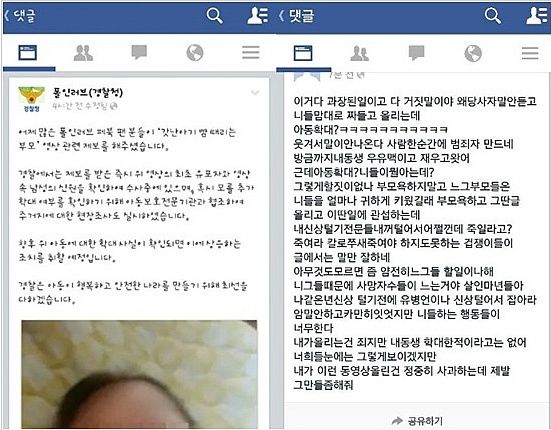Tap 공유하기 share button
The width and height of the screenshot is (551, 430).
[417, 421]
